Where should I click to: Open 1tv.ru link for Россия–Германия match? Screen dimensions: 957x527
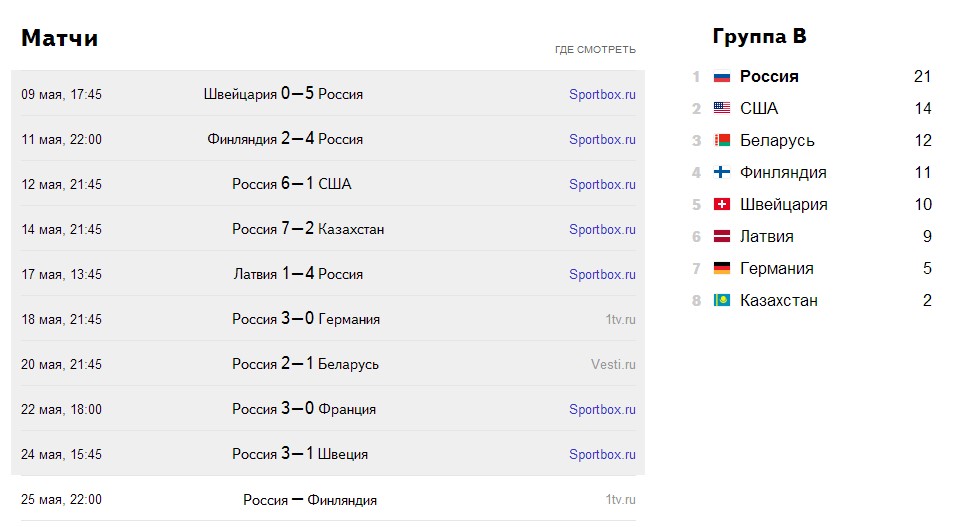pyautogui.click(x=620, y=319)
